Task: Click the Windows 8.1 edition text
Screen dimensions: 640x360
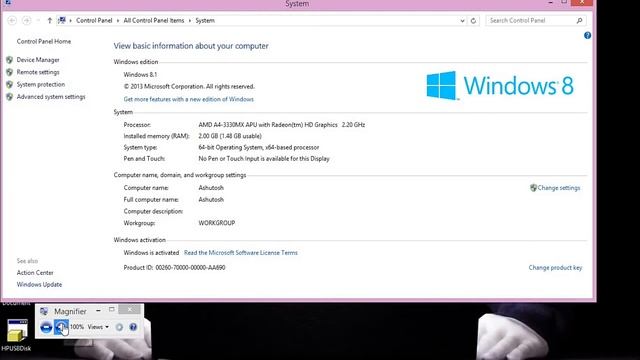Action: 140,74
